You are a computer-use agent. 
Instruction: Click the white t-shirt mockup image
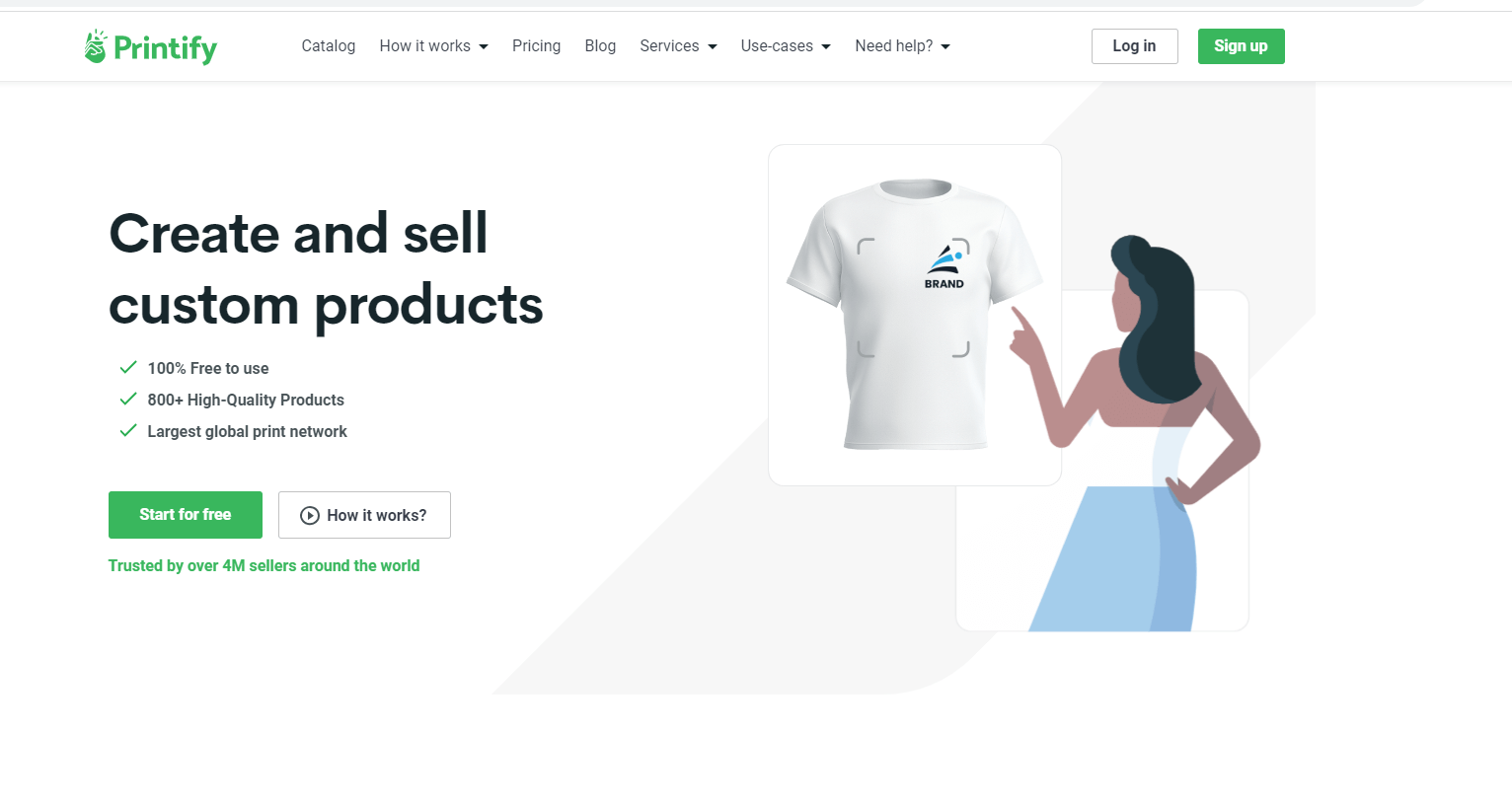point(915,314)
